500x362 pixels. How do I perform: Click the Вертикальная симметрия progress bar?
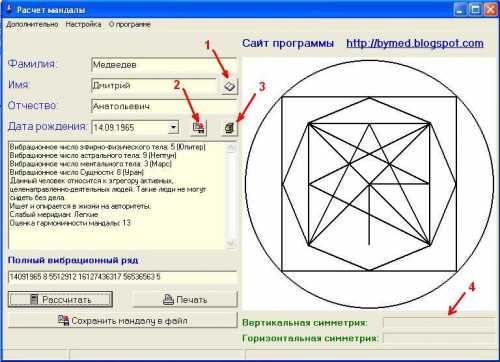click(x=439, y=323)
